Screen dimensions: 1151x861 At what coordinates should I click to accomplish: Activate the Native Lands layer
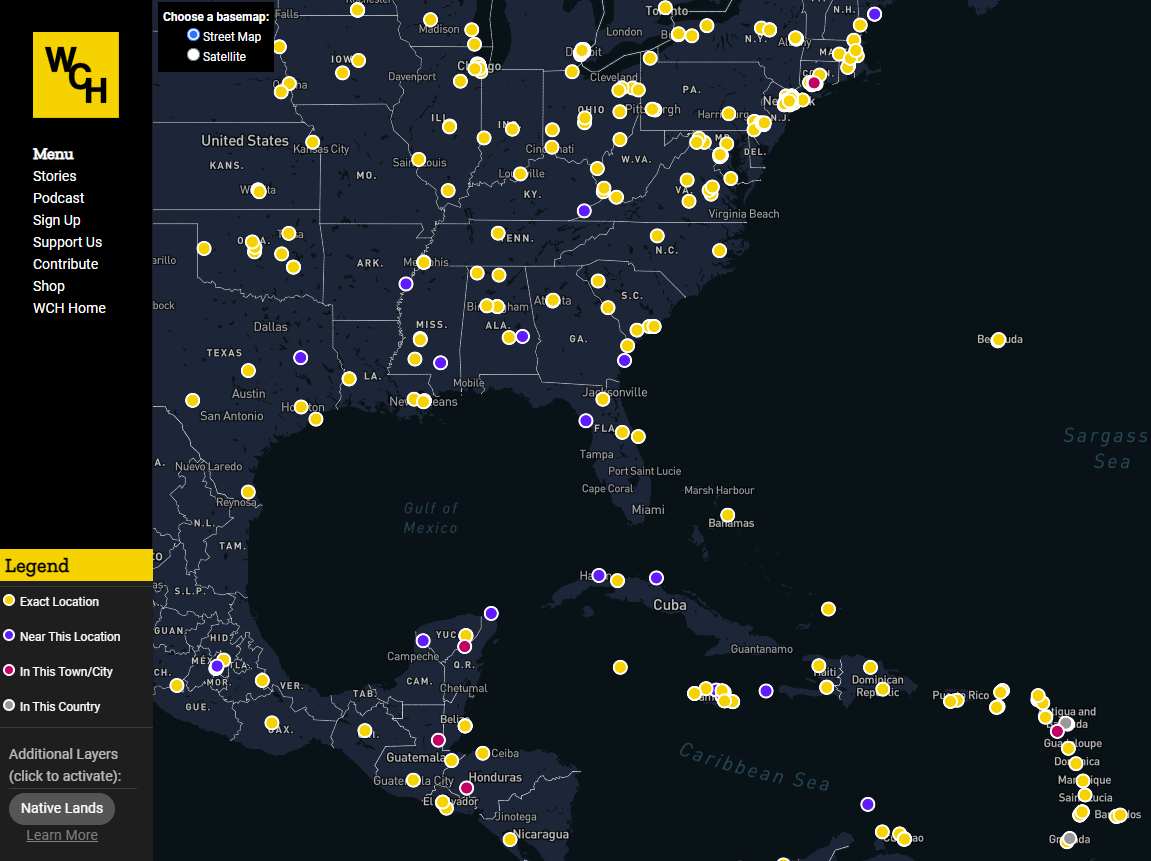pyautogui.click(x=61, y=808)
